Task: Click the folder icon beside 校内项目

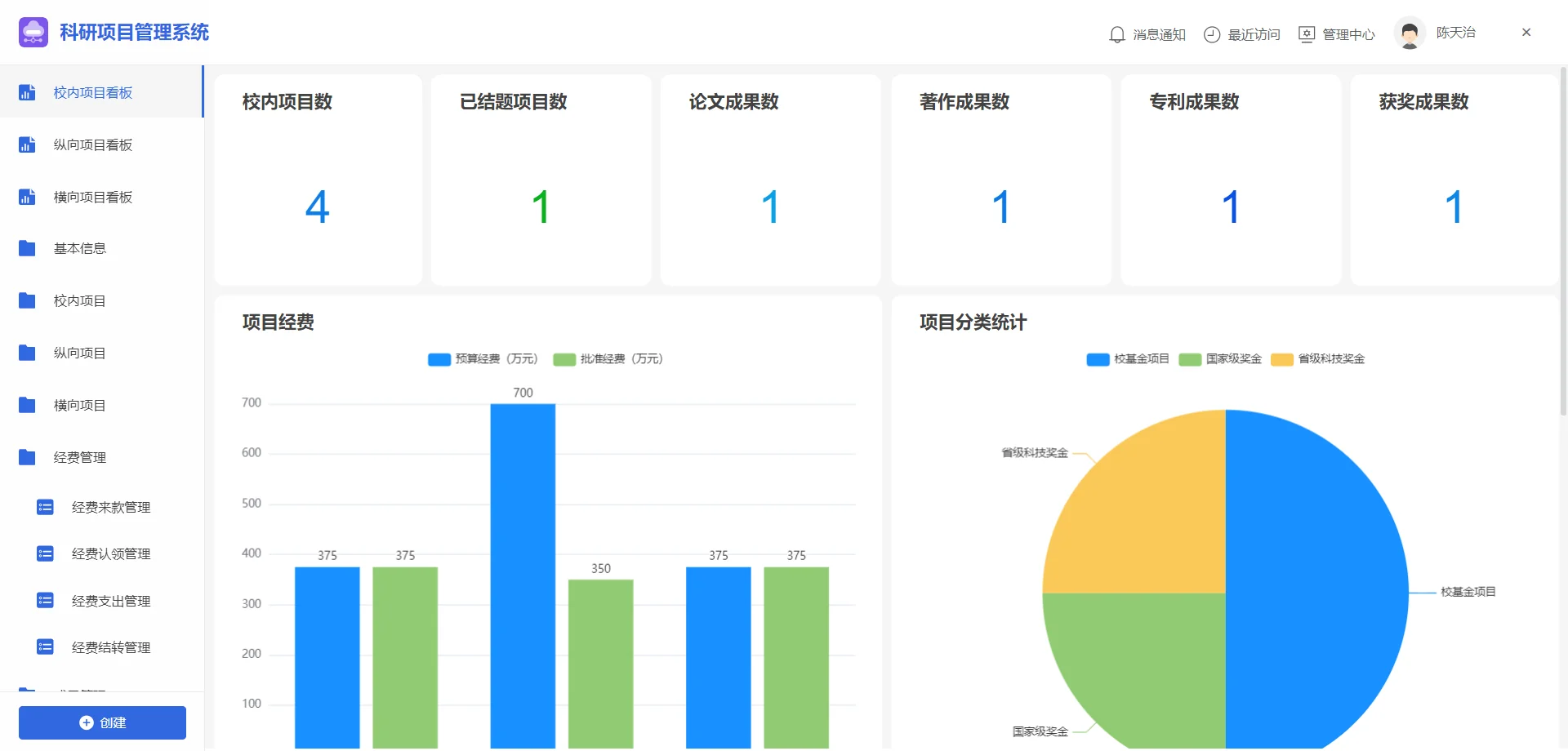Action: (x=27, y=300)
